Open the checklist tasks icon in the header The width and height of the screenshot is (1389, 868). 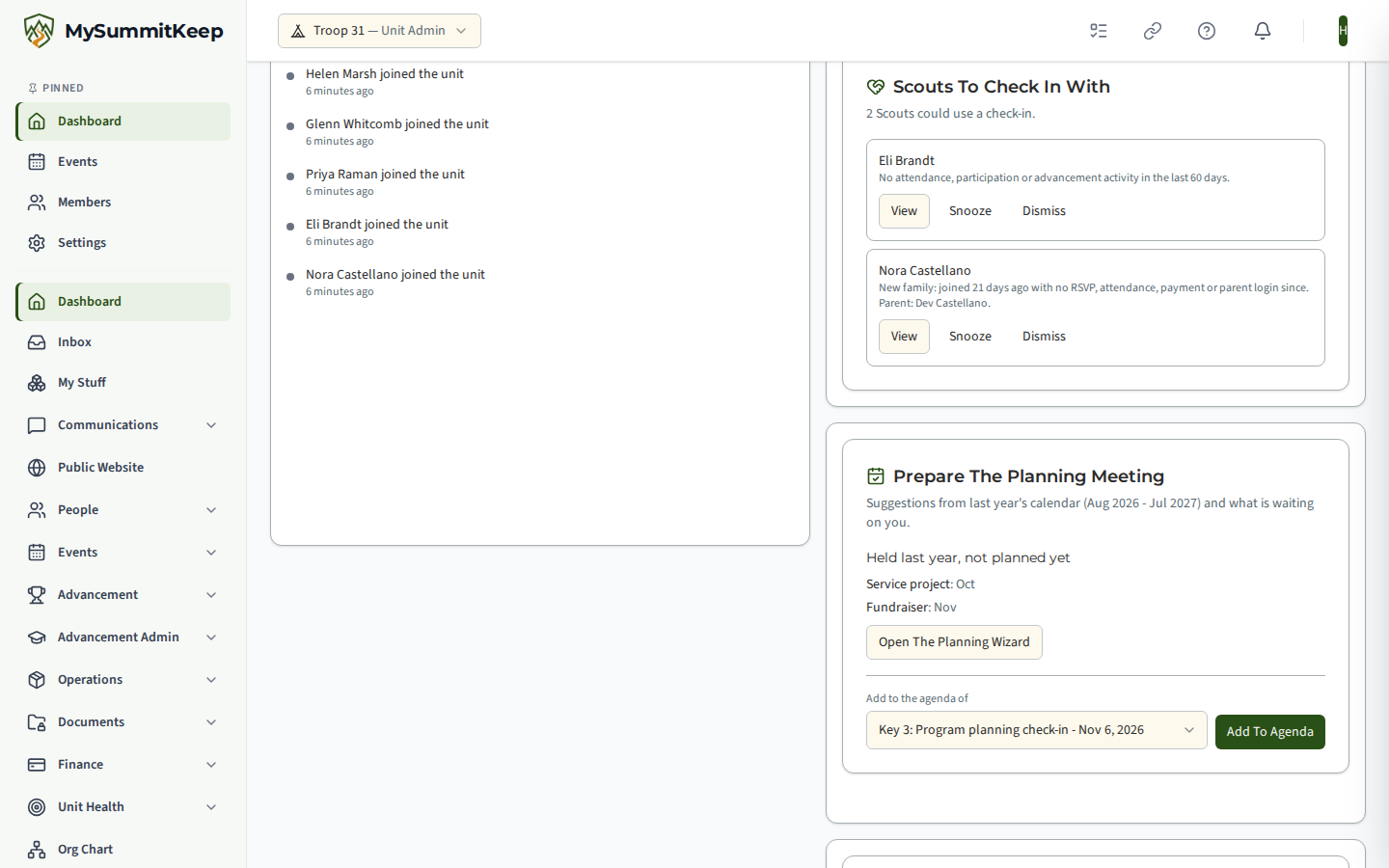[x=1099, y=31]
